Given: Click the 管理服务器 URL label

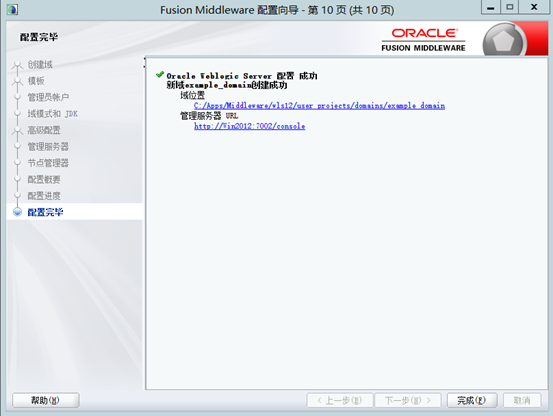Looking at the screenshot, I should (x=209, y=116).
